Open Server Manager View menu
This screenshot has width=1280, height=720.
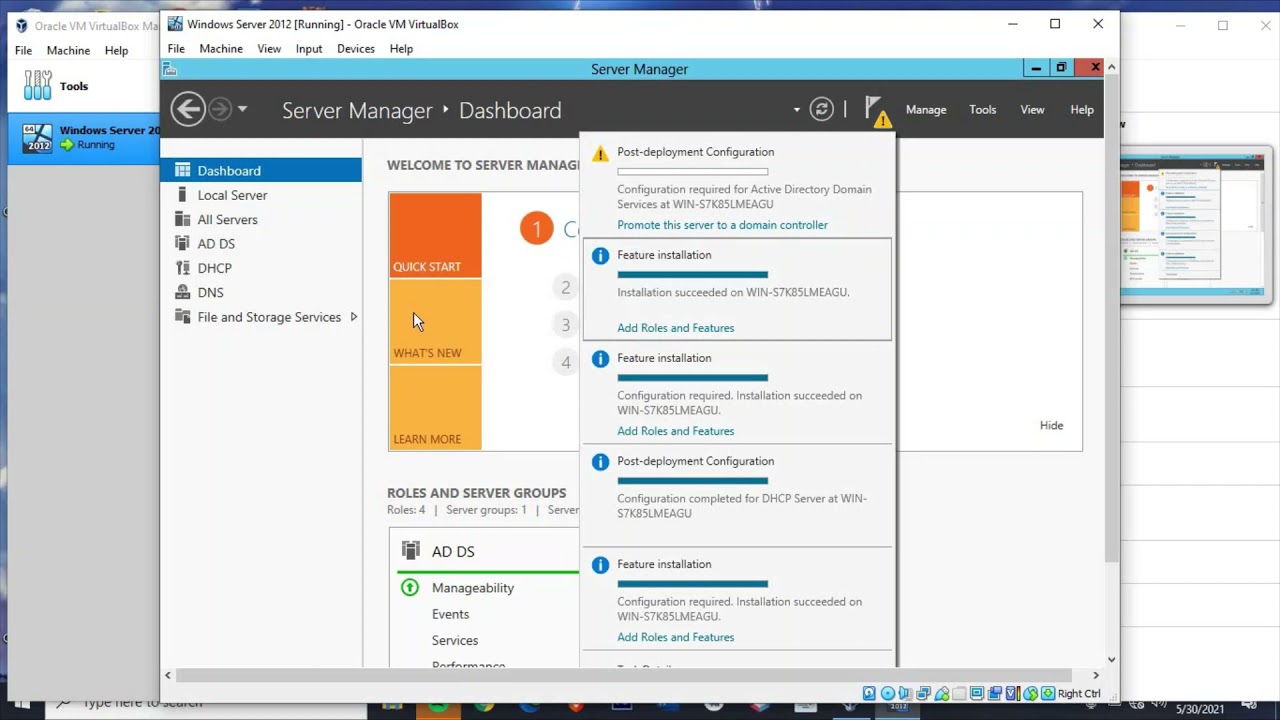tap(1032, 110)
